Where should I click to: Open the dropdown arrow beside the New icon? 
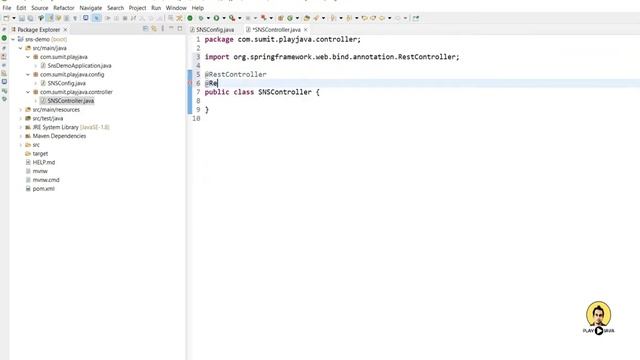(14, 18)
